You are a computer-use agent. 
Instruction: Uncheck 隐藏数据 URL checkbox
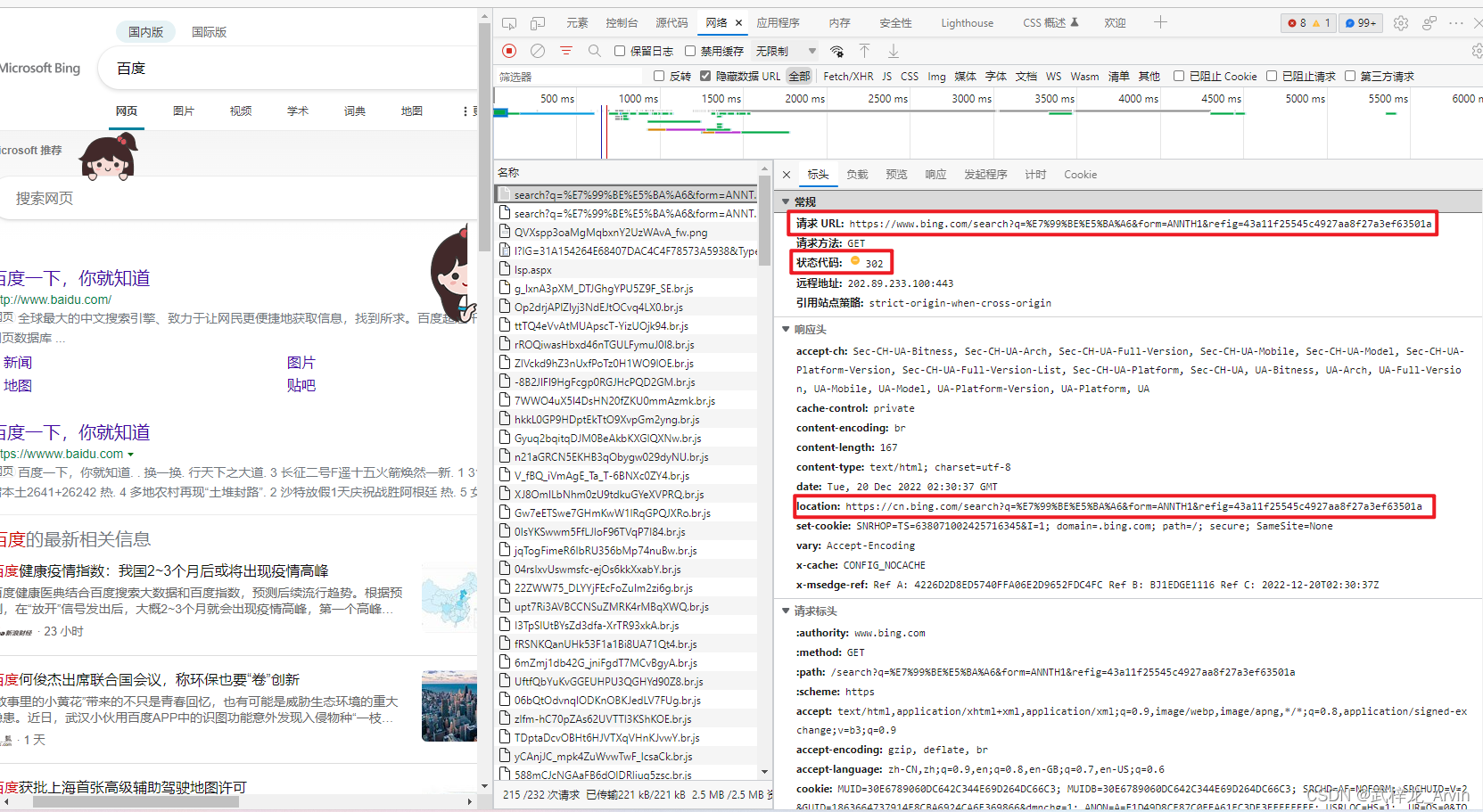click(705, 76)
